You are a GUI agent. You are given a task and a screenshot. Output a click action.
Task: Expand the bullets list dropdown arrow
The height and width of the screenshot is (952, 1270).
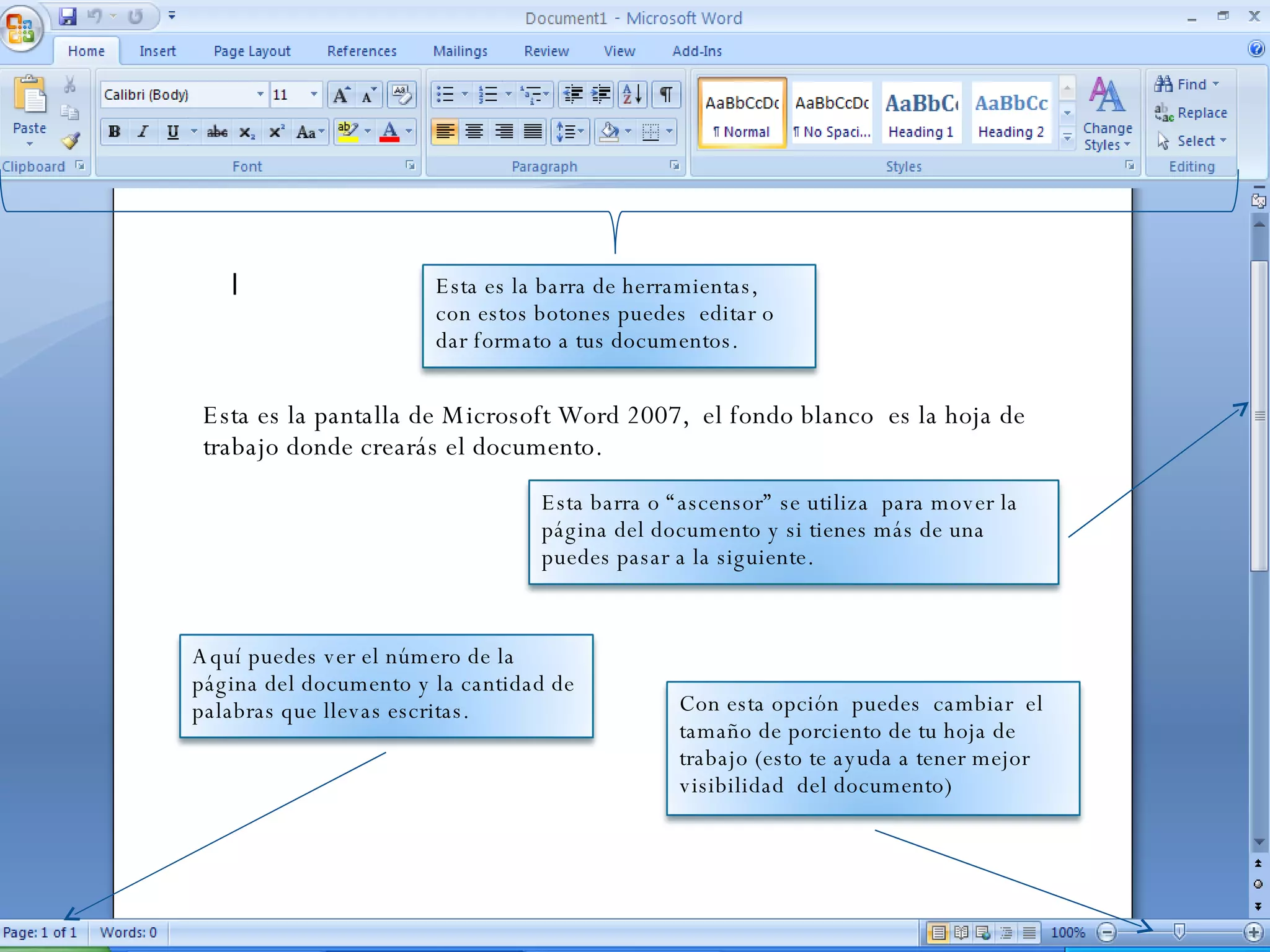tap(465, 95)
